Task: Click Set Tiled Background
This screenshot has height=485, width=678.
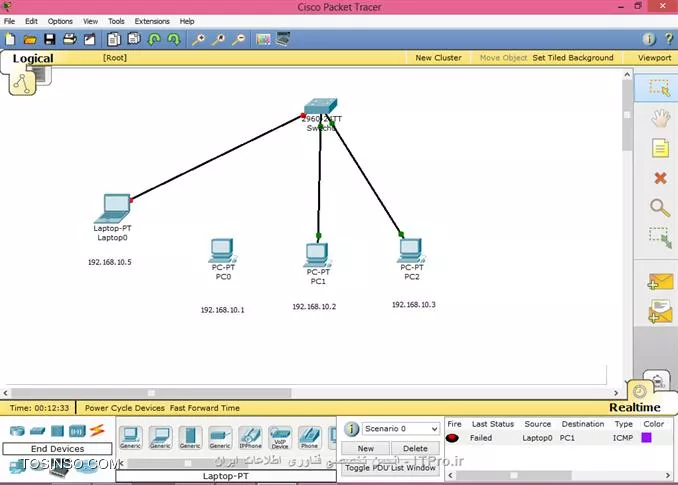Action: point(573,57)
